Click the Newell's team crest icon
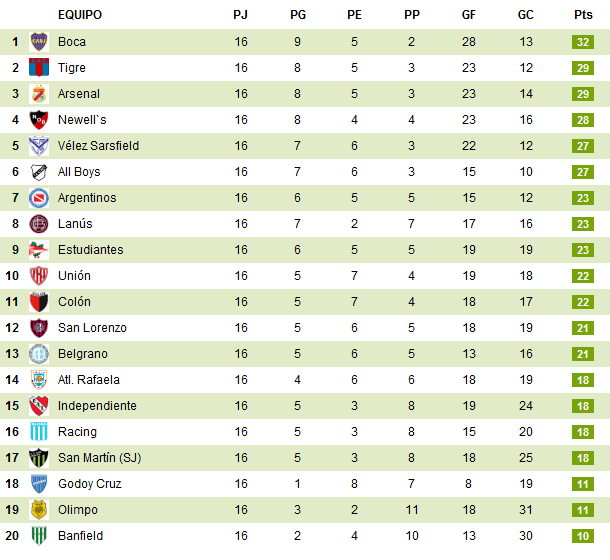610x560 pixels. tap(39, 120)
